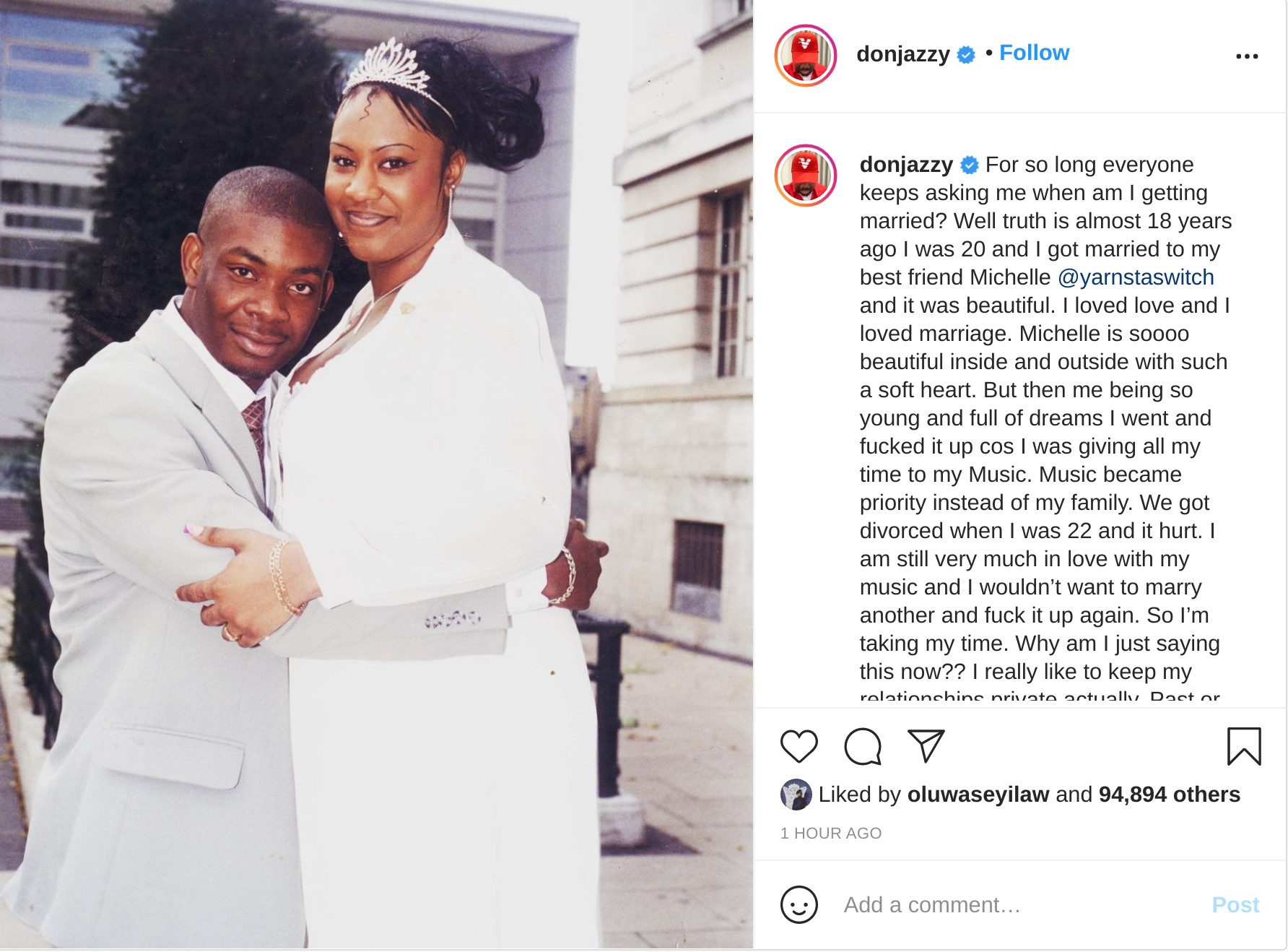View the list of 94,894 others who liked

(x=1169, y=795)
